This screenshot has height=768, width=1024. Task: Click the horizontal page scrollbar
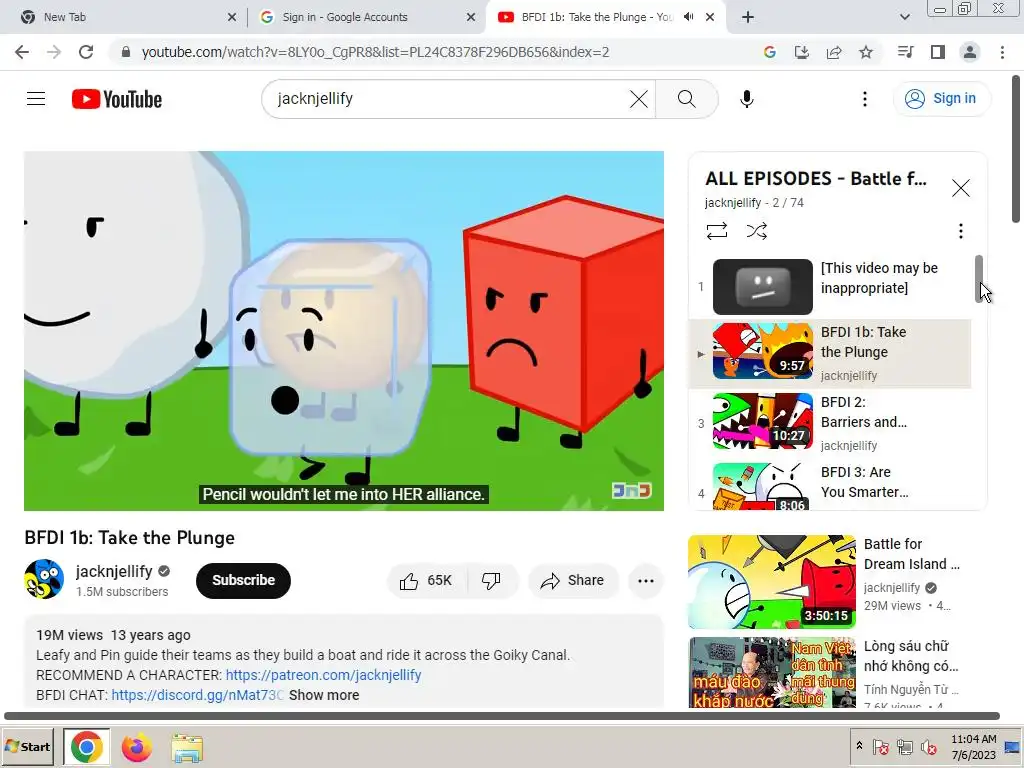tap(502, 716)
